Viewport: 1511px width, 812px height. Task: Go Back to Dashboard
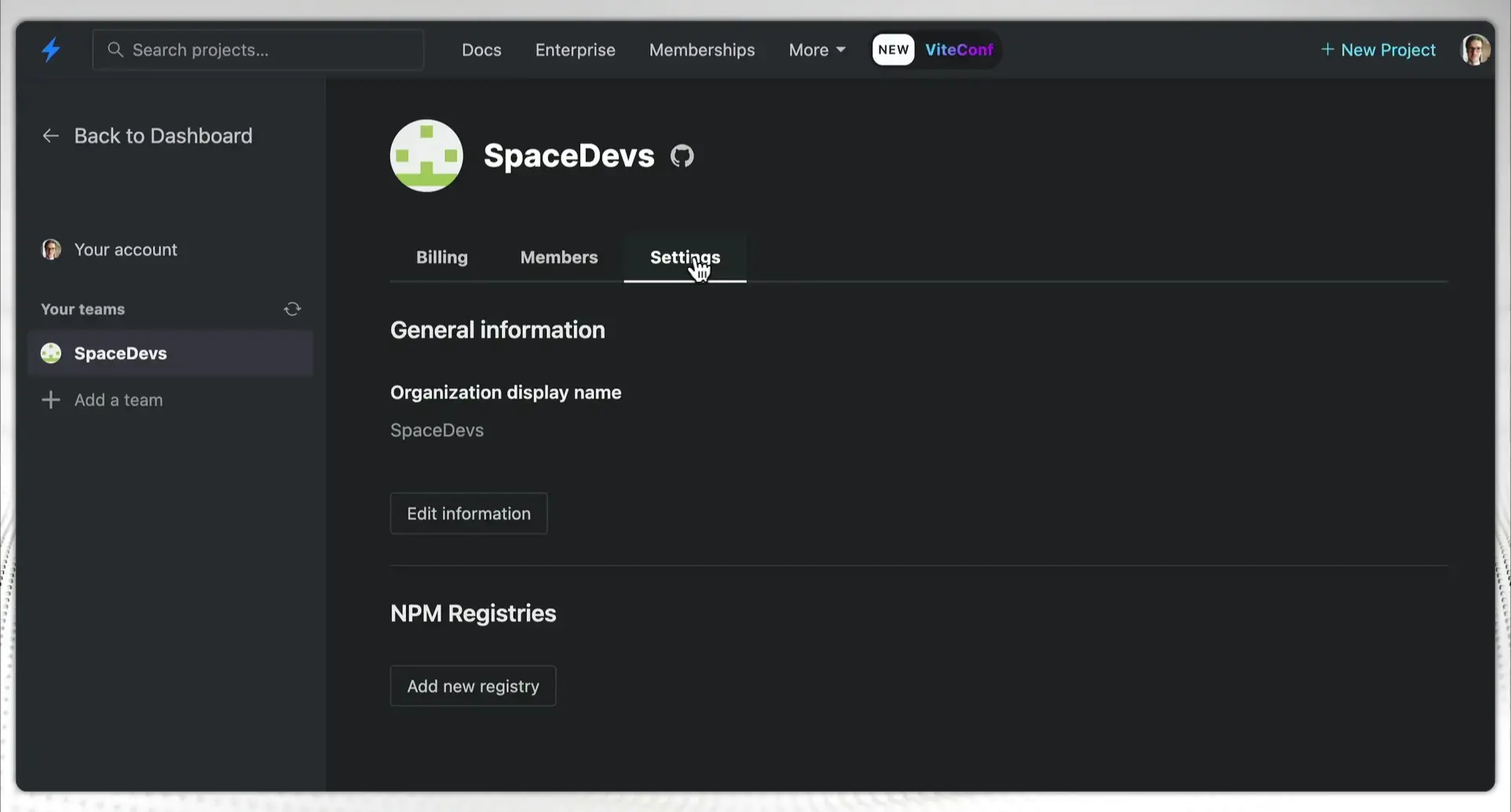pyautogui.click(x=148, y=136)
